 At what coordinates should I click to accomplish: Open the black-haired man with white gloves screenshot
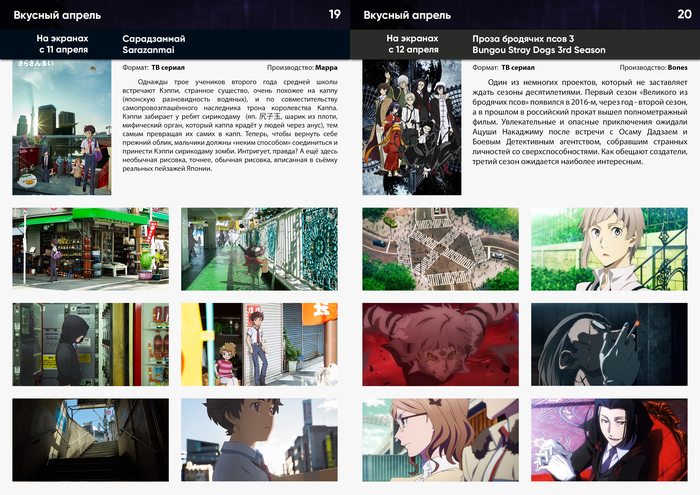click(x=609, y=440)
